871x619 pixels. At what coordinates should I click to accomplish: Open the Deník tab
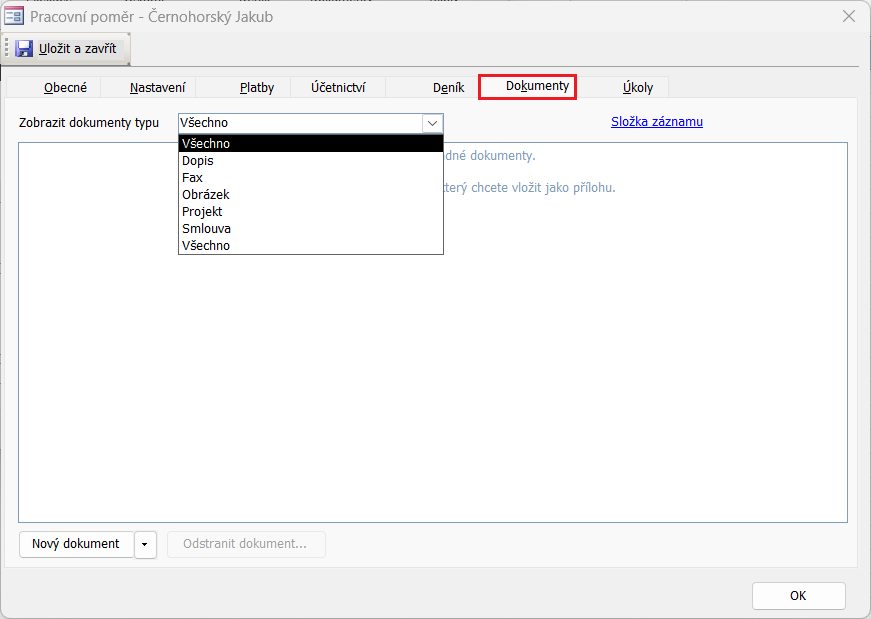448,87
